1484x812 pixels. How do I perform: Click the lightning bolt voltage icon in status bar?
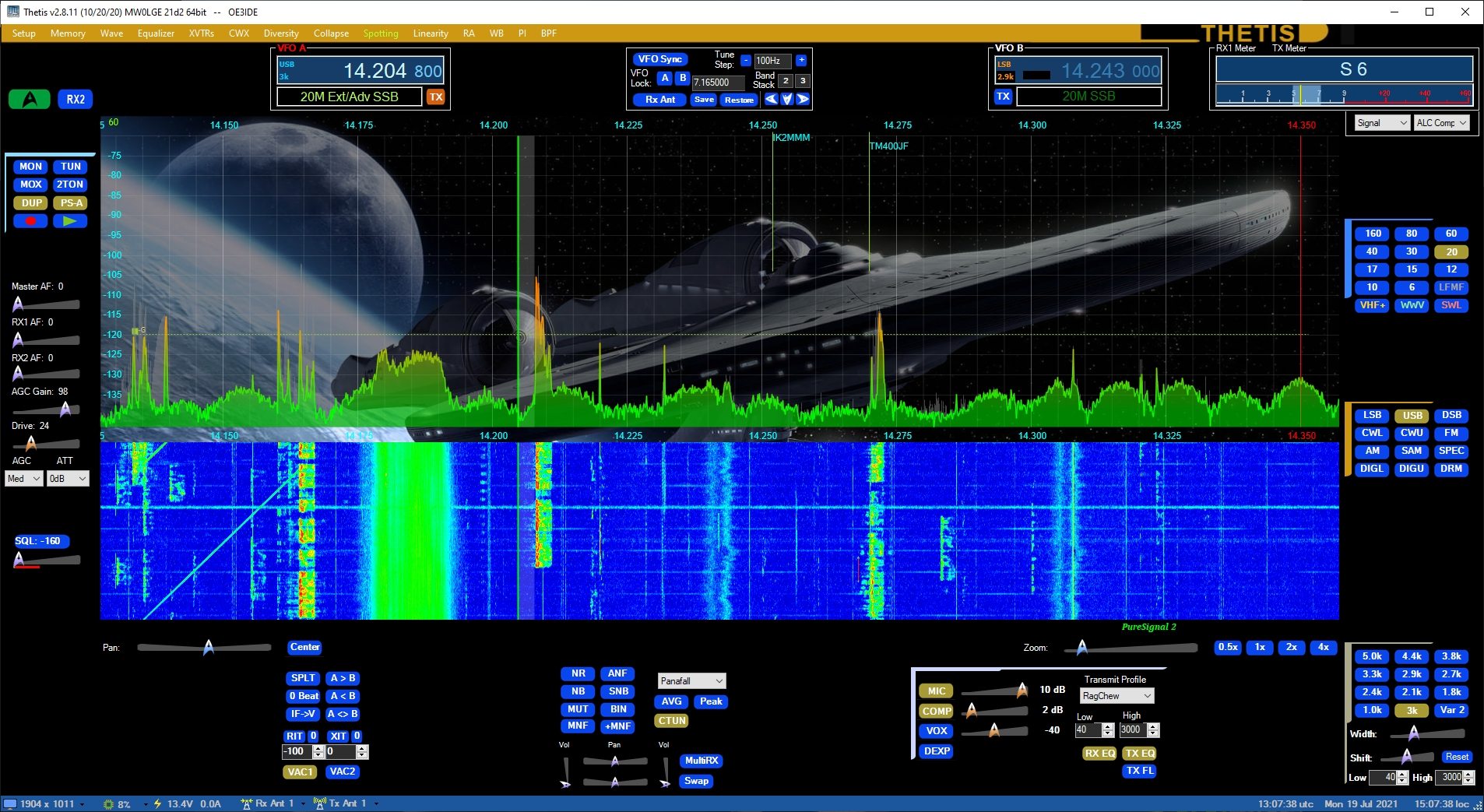click(x=159, y=804)
